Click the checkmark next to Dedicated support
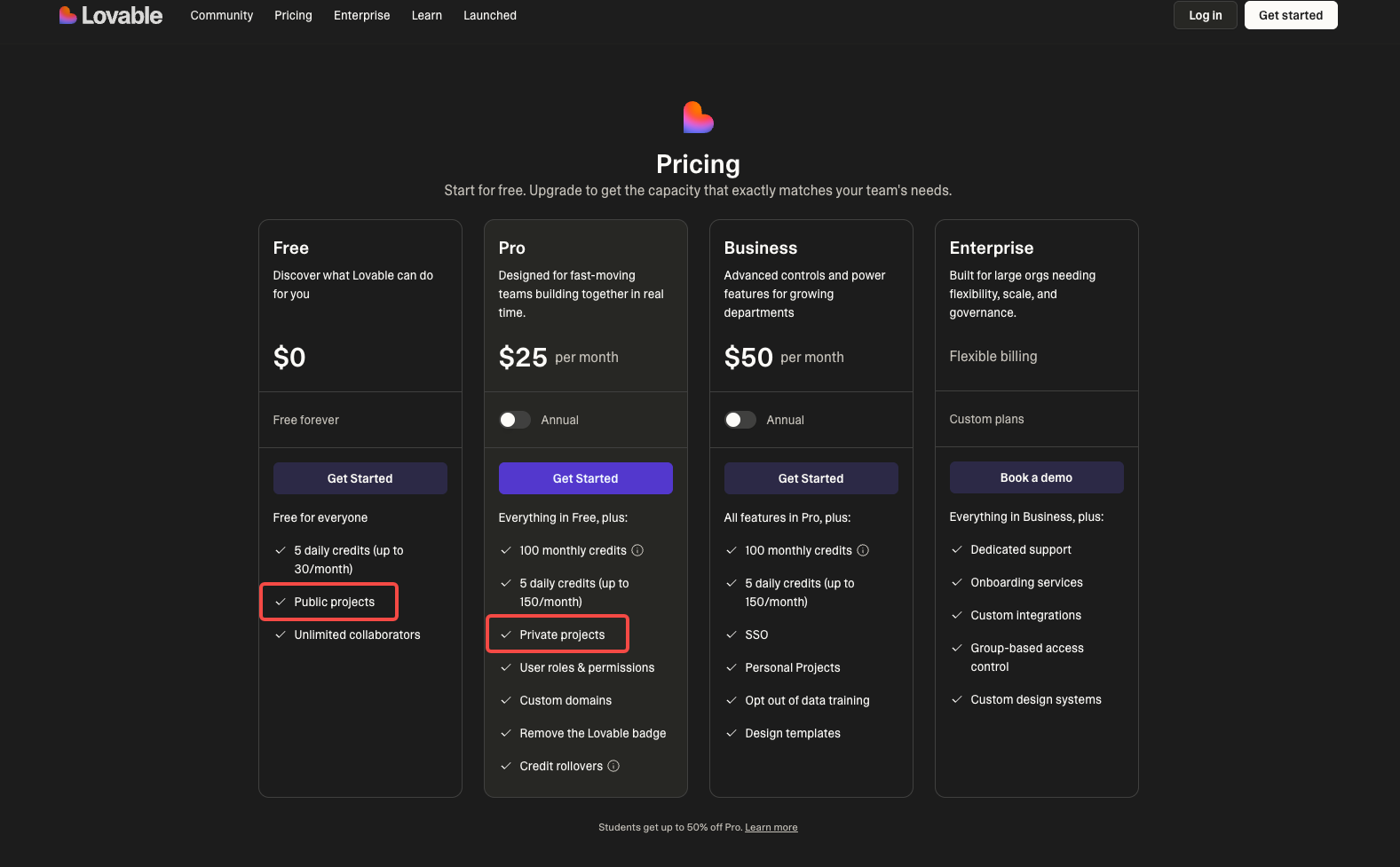Viewport: 1400px width, 867px height. pos(957,549)
